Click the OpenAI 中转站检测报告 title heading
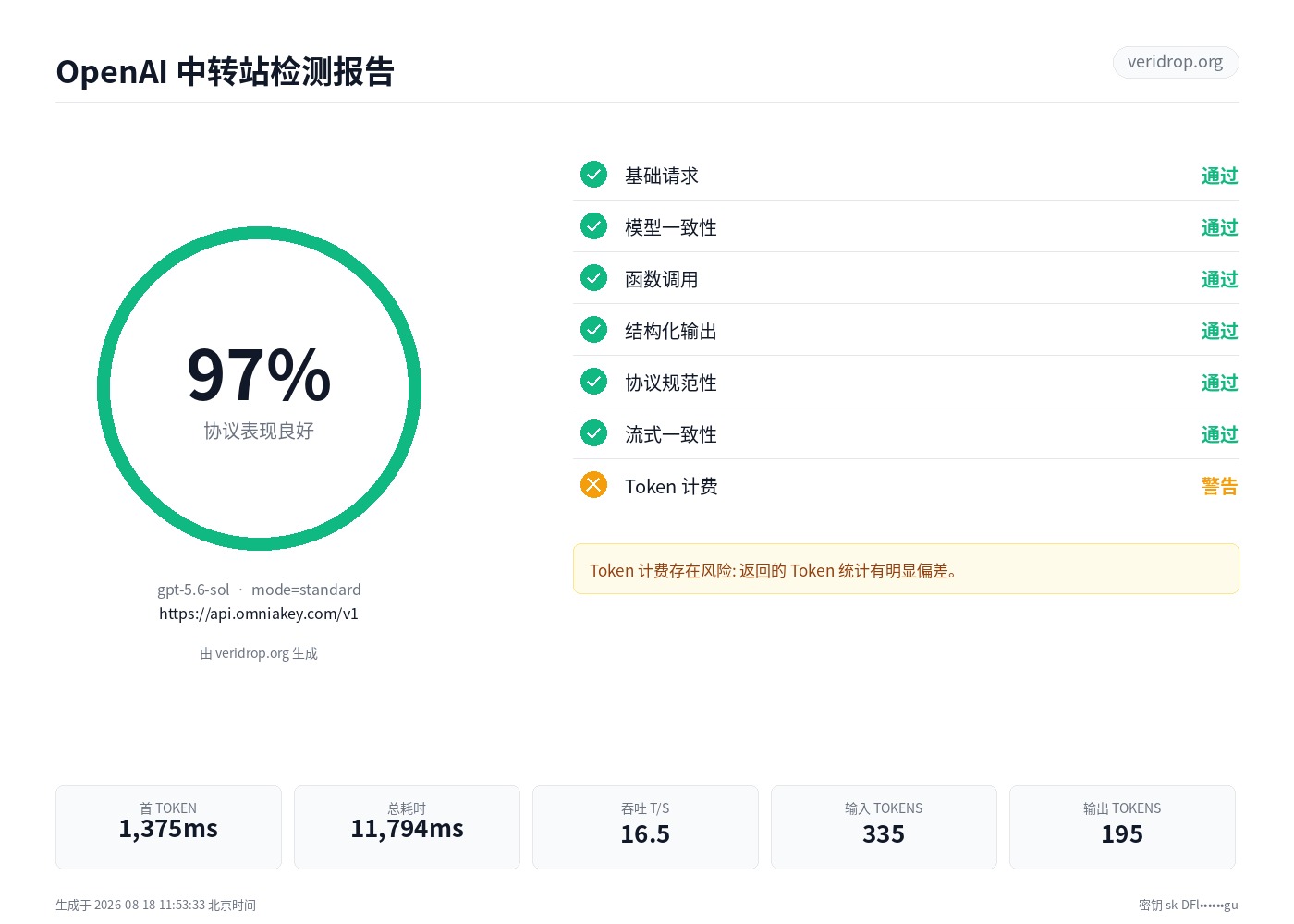This screenshot has height=924, width=1294. (x=226, y=71)
